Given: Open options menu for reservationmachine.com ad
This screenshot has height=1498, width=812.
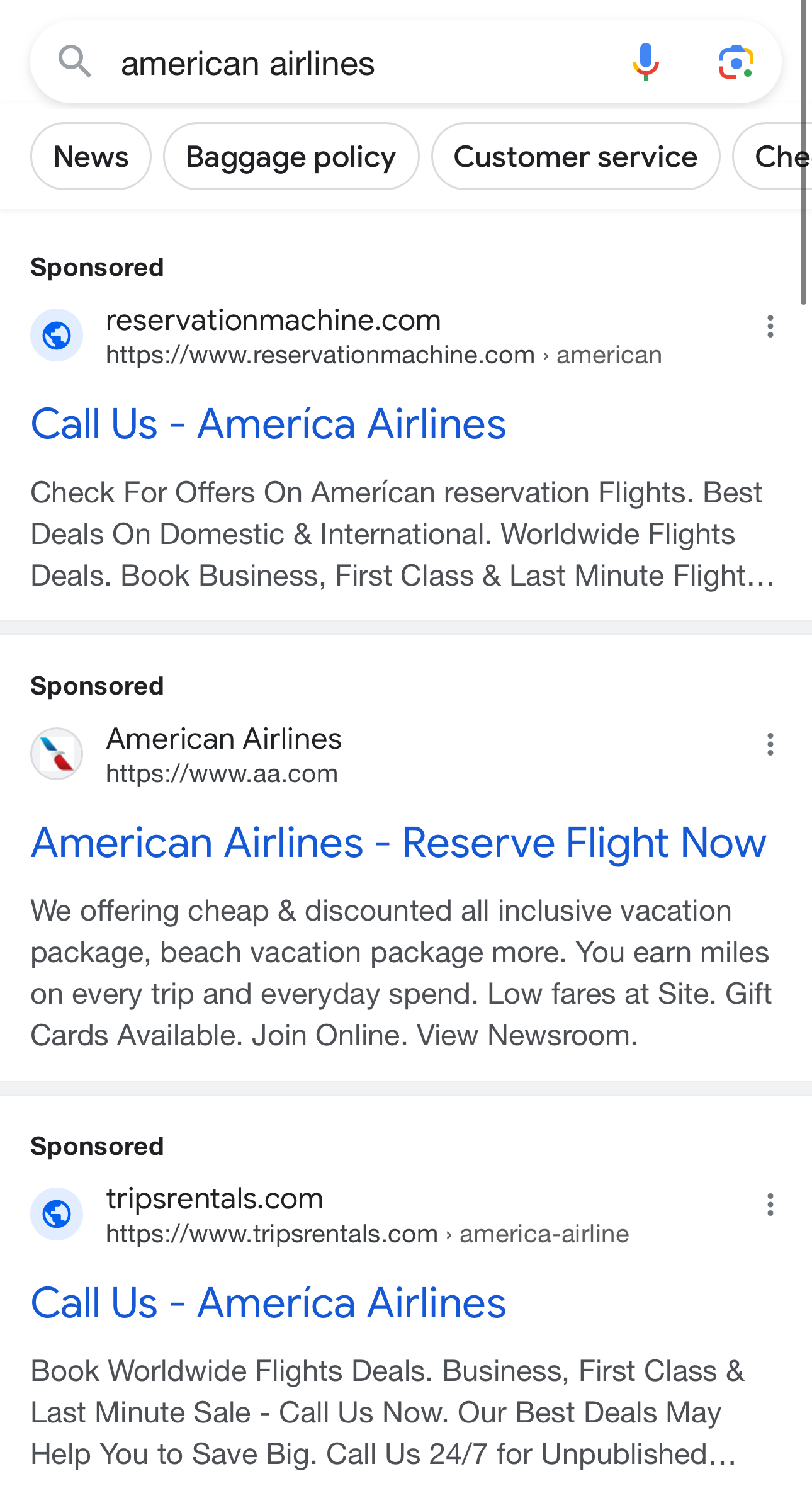Looking at the screenshot, I should pos(770,326).
